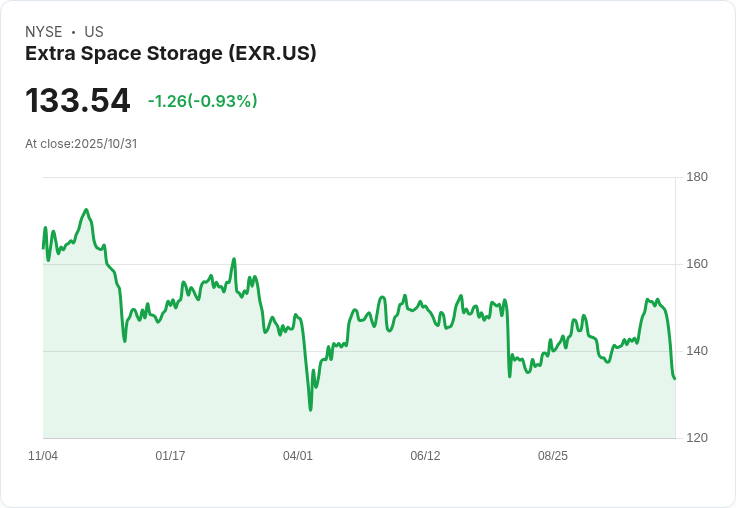Select the -1.26(-0.93%) price change text

point(202,101)
